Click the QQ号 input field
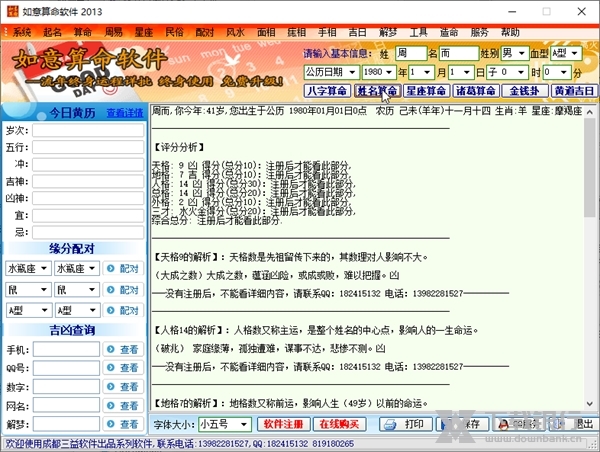Screen dimensions: 600x452 (67, 368)
